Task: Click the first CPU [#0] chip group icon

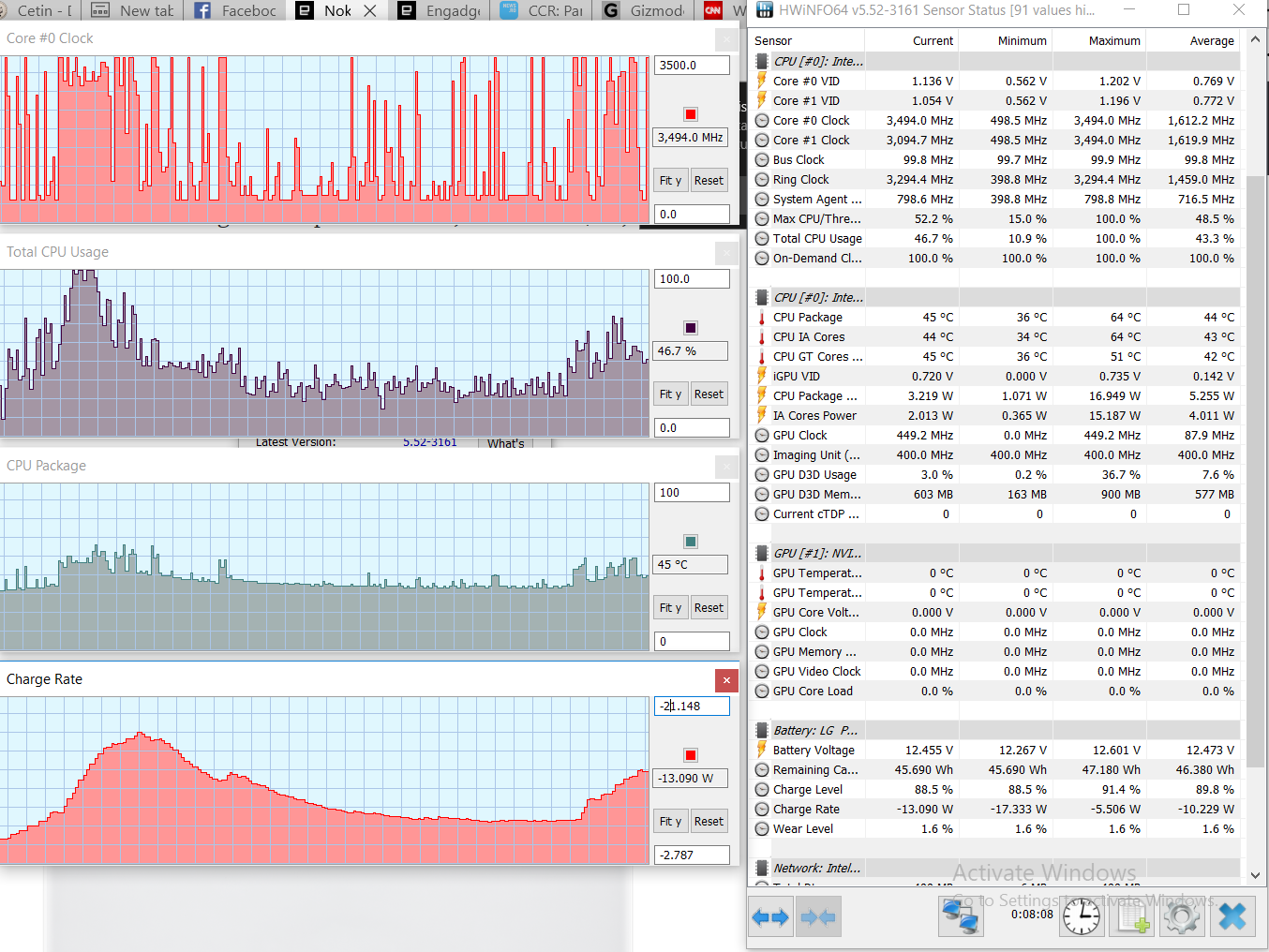Action: point(762,62)
